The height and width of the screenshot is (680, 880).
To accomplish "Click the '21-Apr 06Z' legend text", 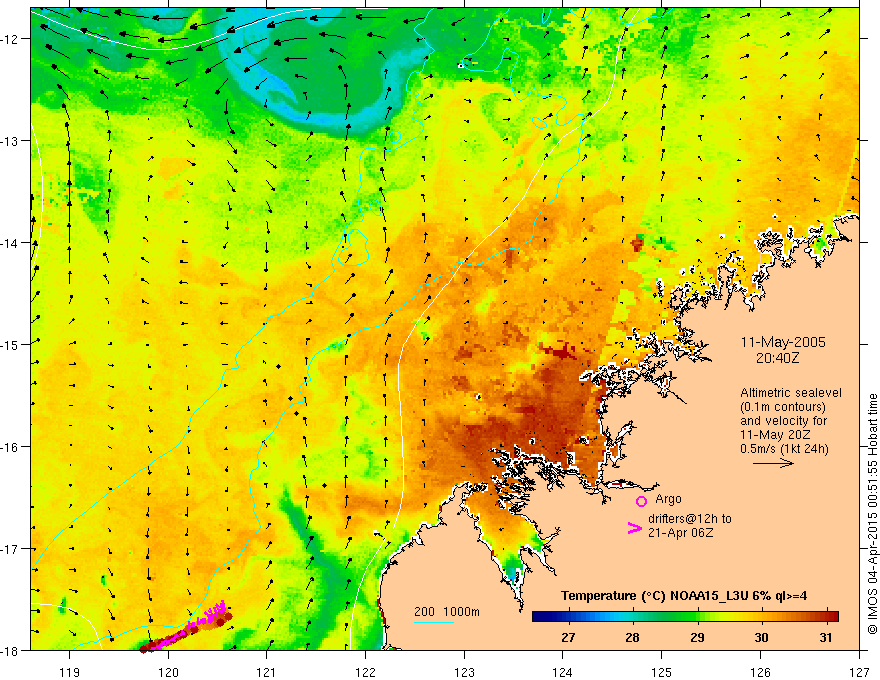I will pos(681,533).
